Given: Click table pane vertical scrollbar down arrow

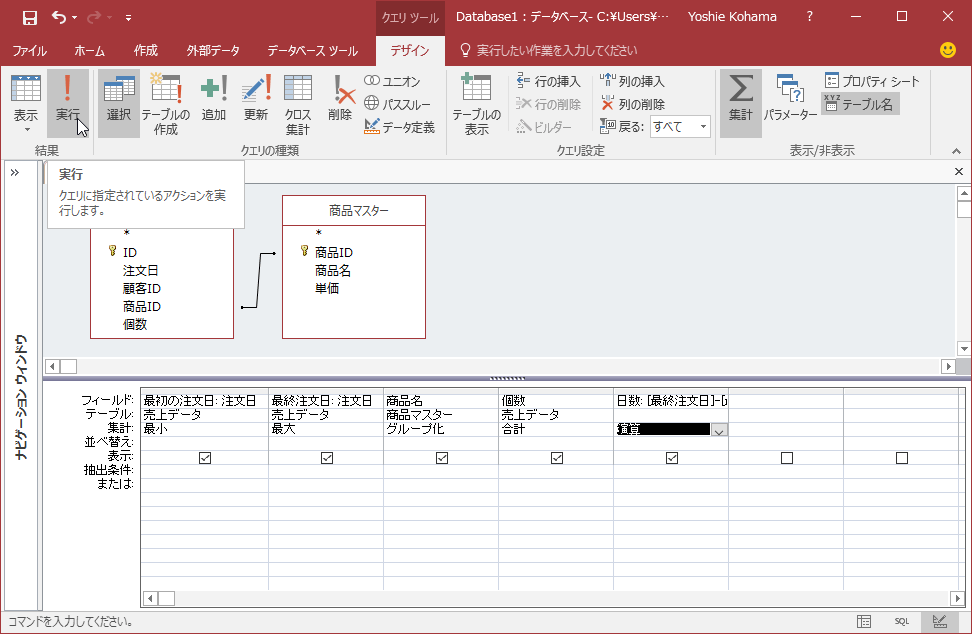Looking at the screenshot, I should (964, 349).
